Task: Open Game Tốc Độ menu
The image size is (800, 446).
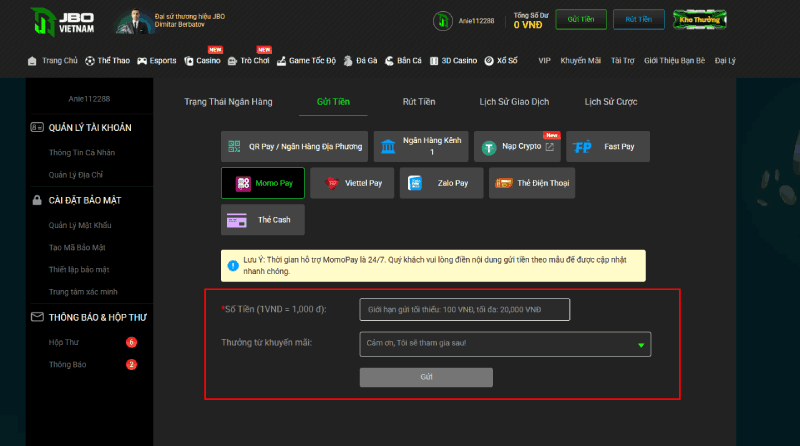Action: click(306, 61)
